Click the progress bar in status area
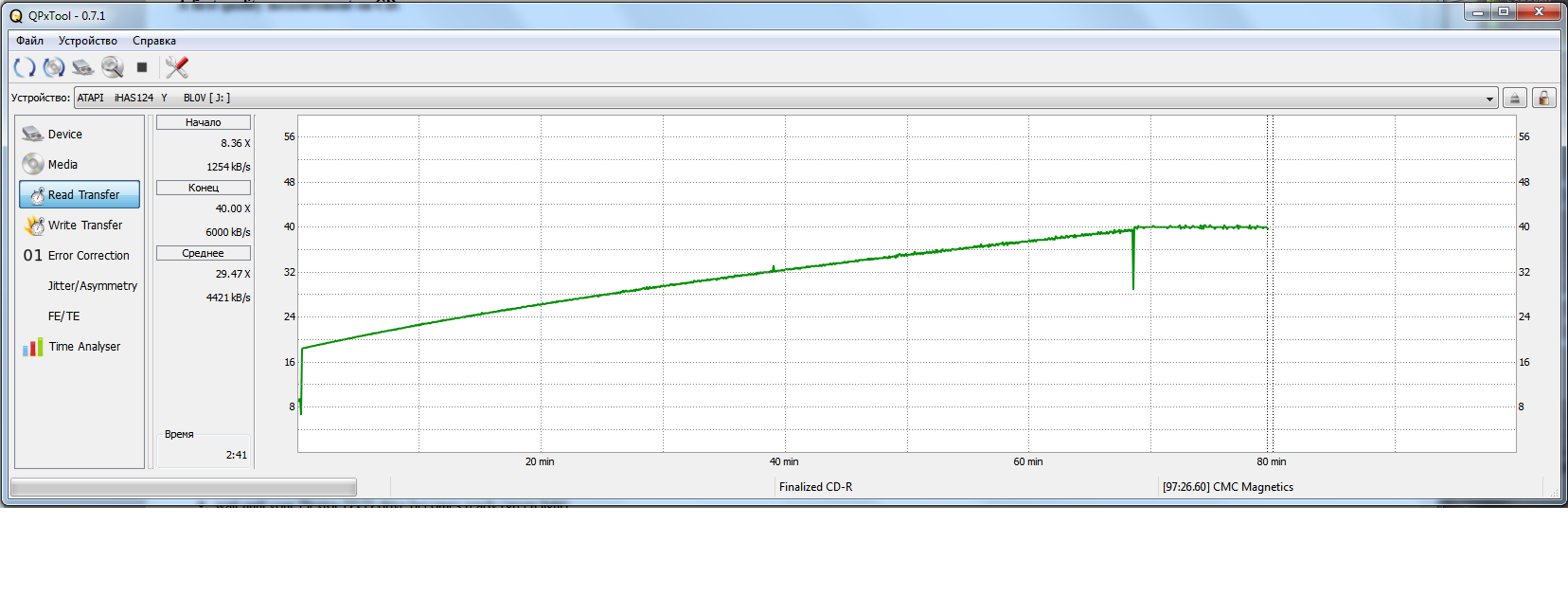Viewport: 1568px width, 614px height. (184, 487)
